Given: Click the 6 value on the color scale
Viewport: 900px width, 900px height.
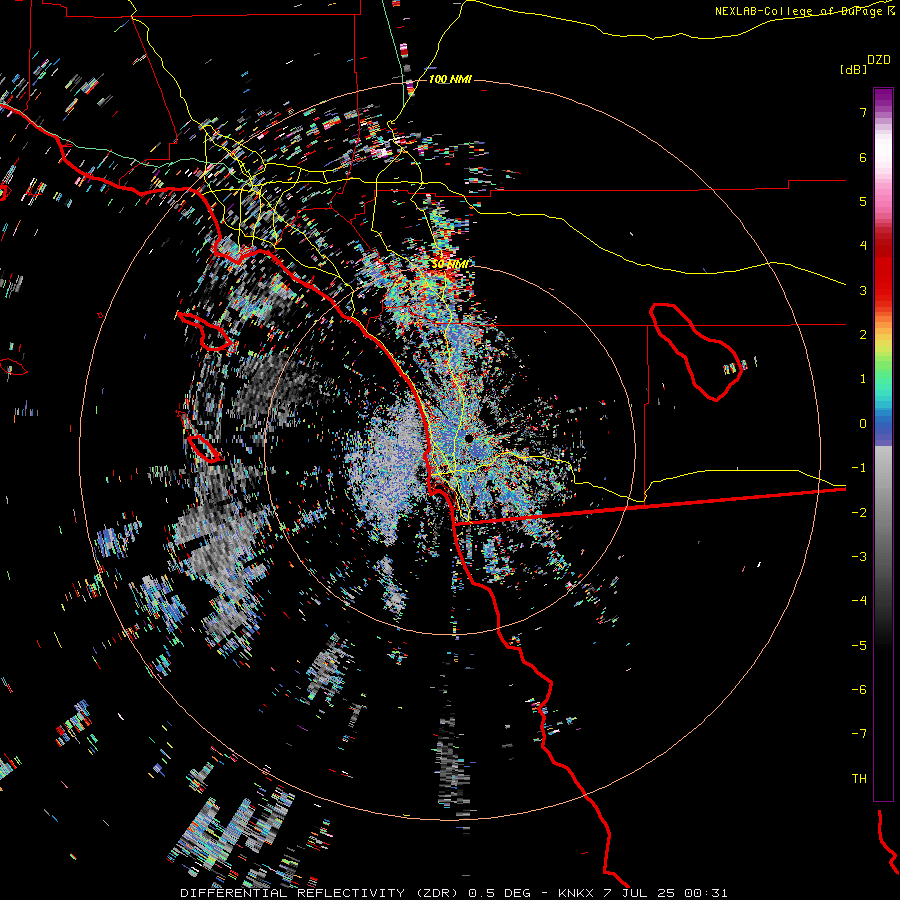Looking at the screenshot, I should (x=863, y=157).
